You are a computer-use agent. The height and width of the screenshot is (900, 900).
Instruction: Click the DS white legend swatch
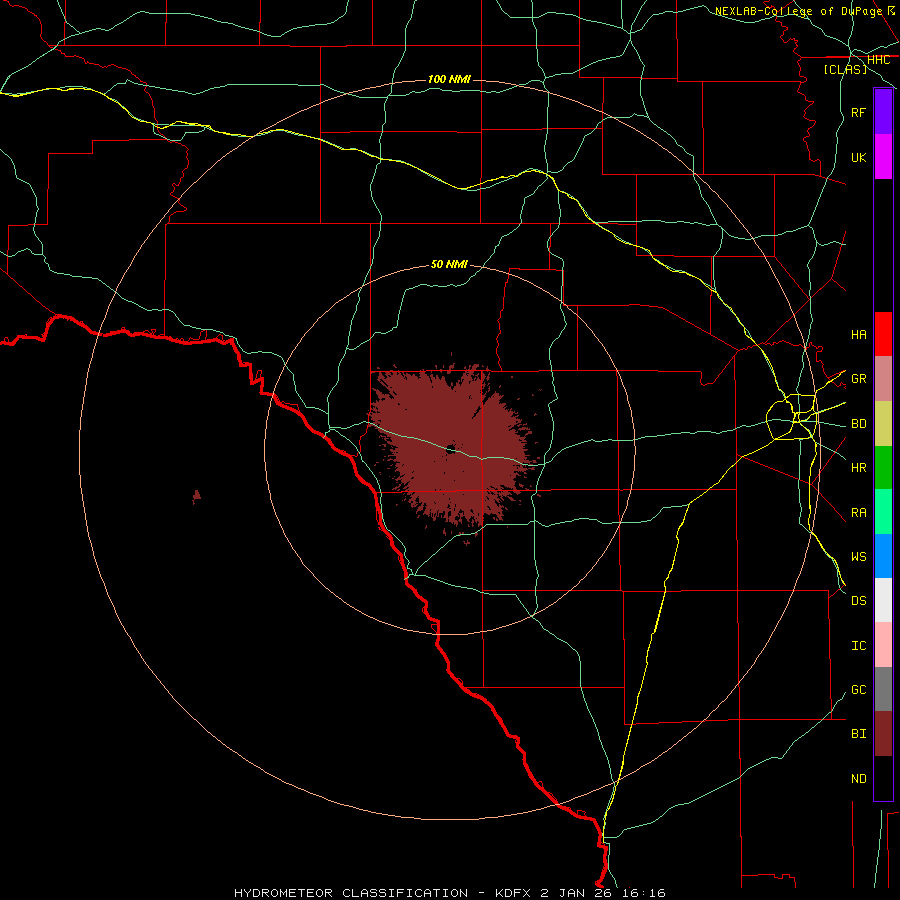883,600
